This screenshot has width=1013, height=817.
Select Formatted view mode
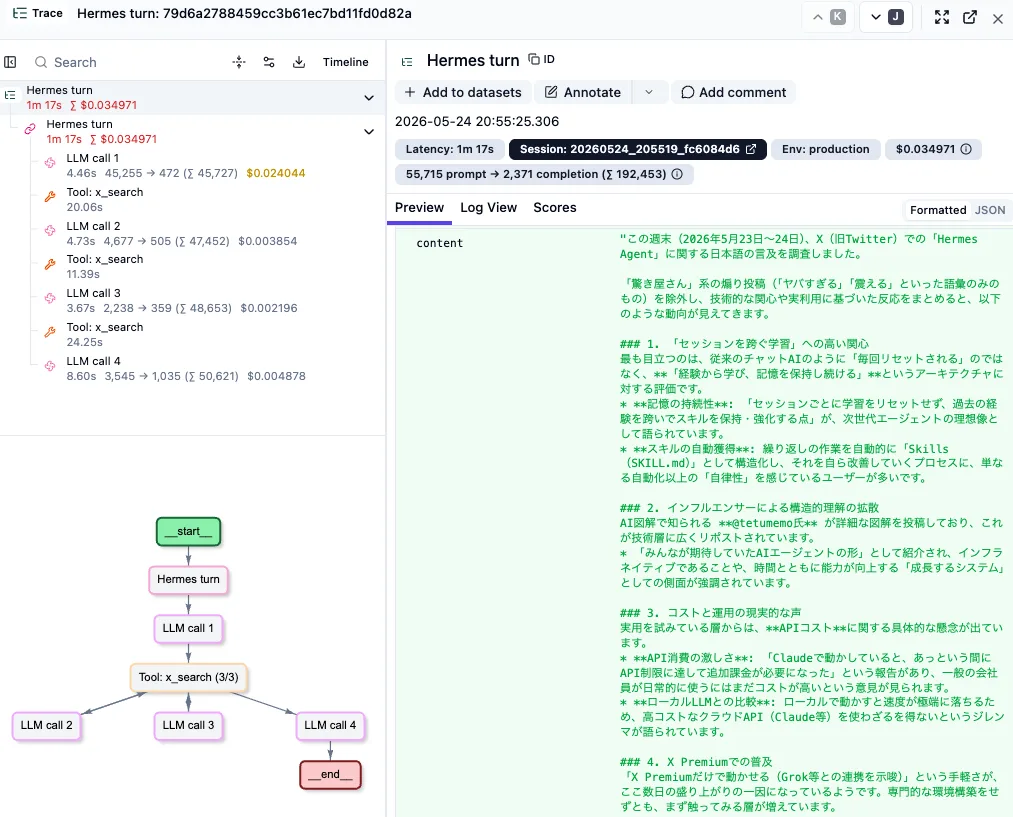point(938,210)
